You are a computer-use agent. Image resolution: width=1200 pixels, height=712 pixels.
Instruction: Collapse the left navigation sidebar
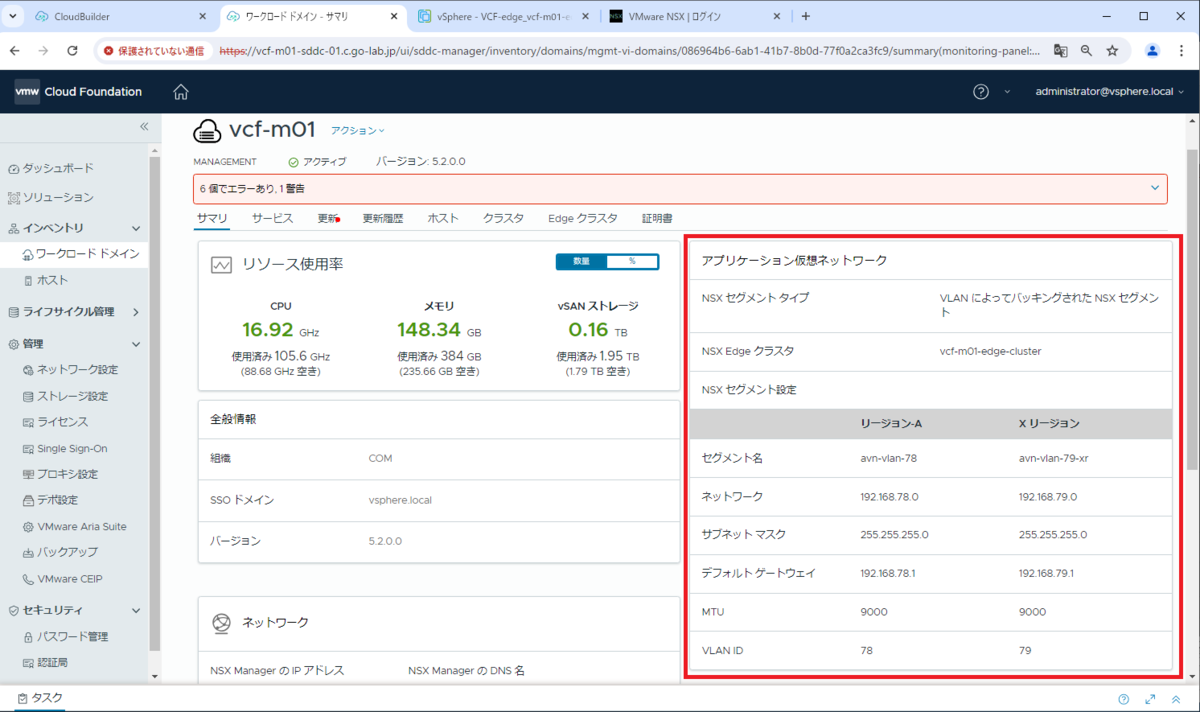coord(144,126)
